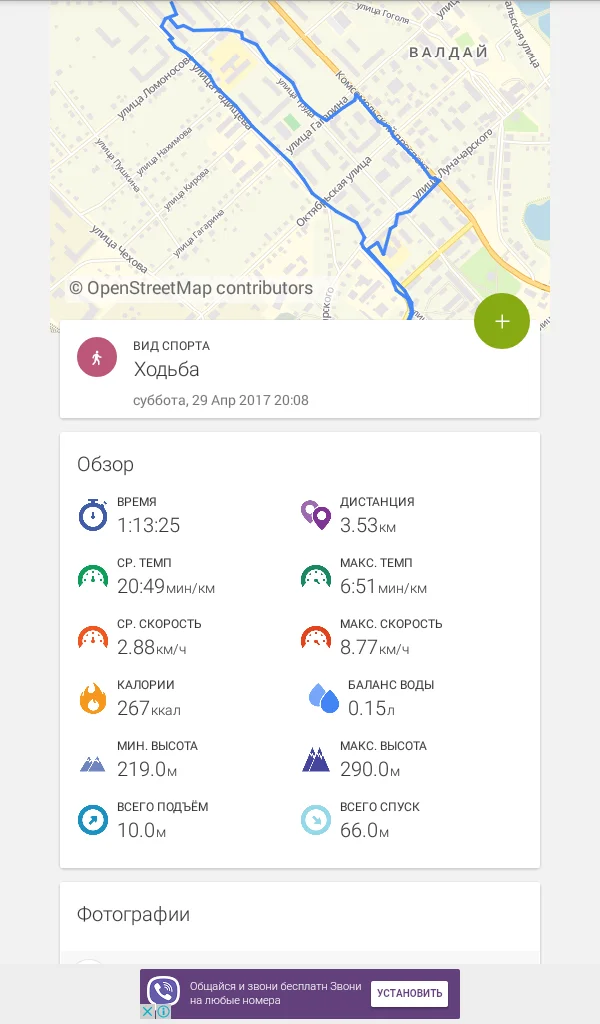Image resolution: width=600 pixels, height=1024 pixels.
Task: Tap the Viber ad text message
Action: pos(276,993)
